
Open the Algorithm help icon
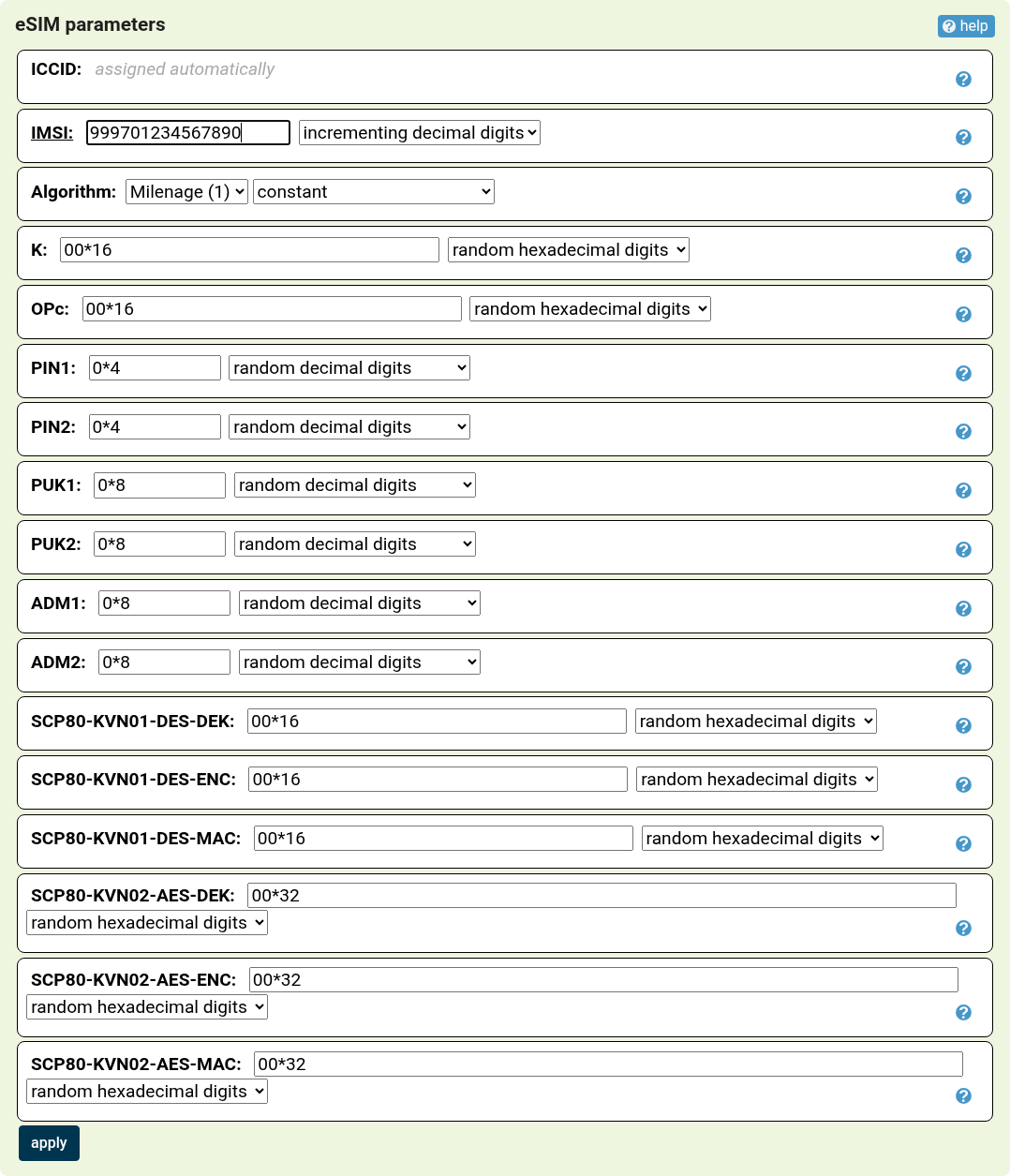coord(963,196)
